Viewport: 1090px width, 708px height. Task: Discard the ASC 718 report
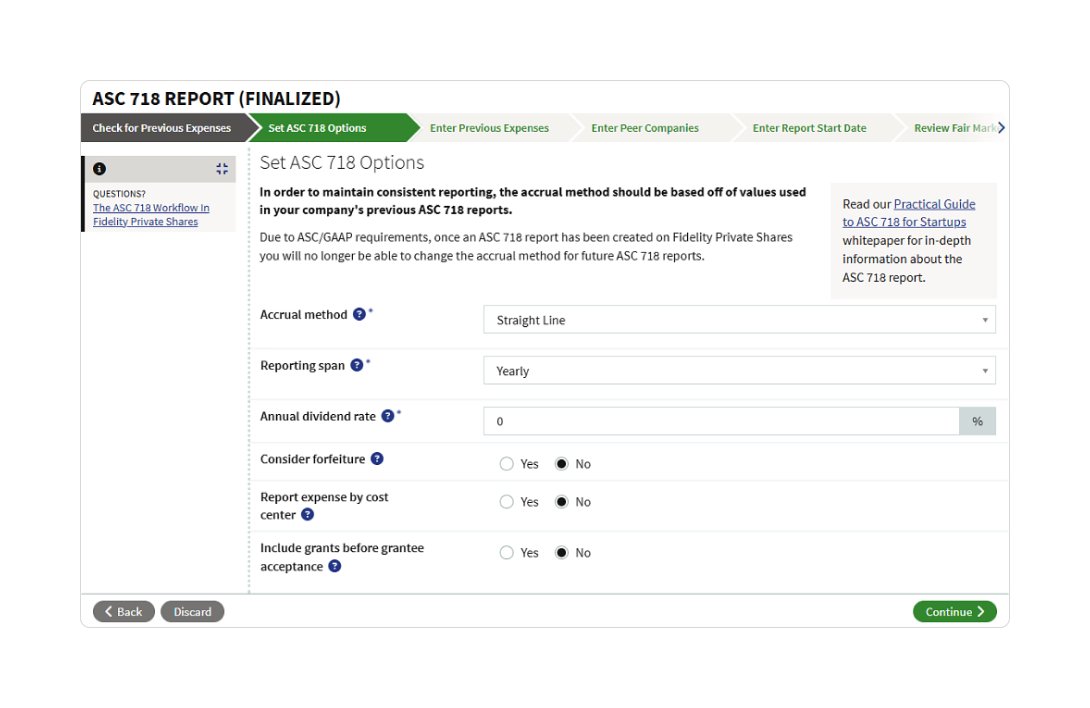(193, 612)
